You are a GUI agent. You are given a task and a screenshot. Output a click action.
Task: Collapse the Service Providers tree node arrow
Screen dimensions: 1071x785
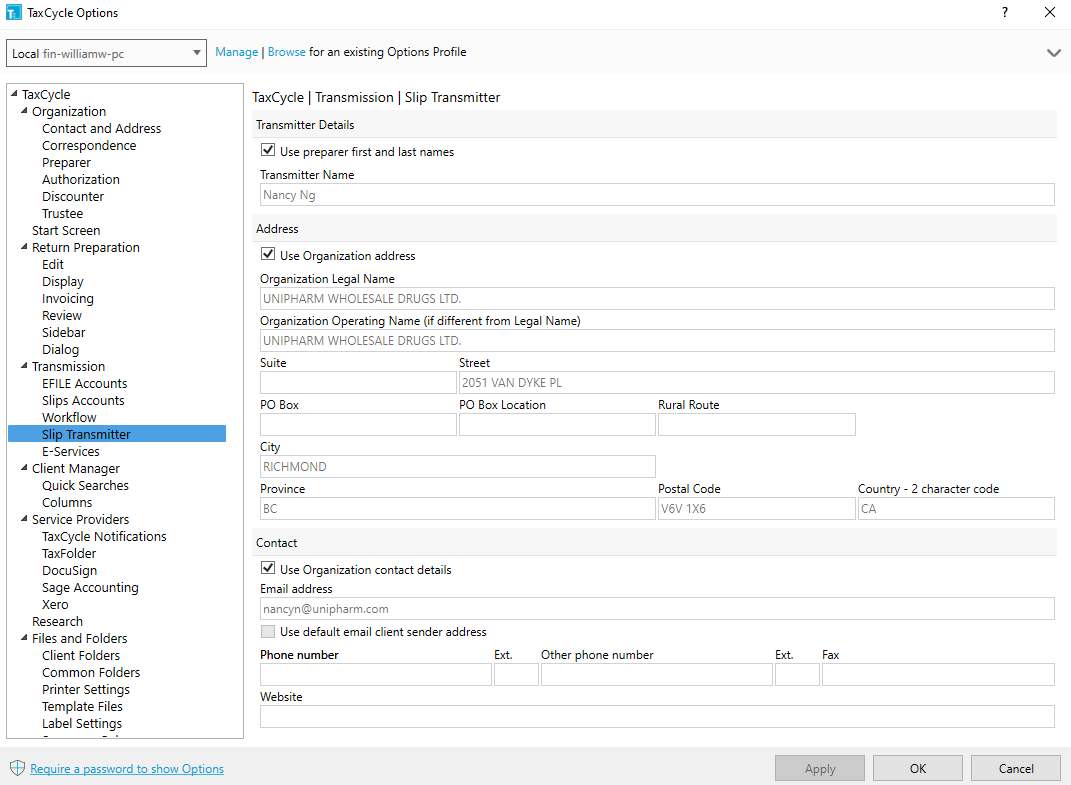point(25,519)
